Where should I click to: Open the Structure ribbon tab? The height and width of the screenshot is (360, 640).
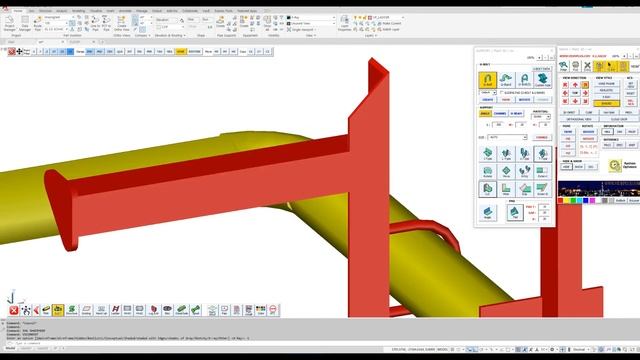click(45, 11)
